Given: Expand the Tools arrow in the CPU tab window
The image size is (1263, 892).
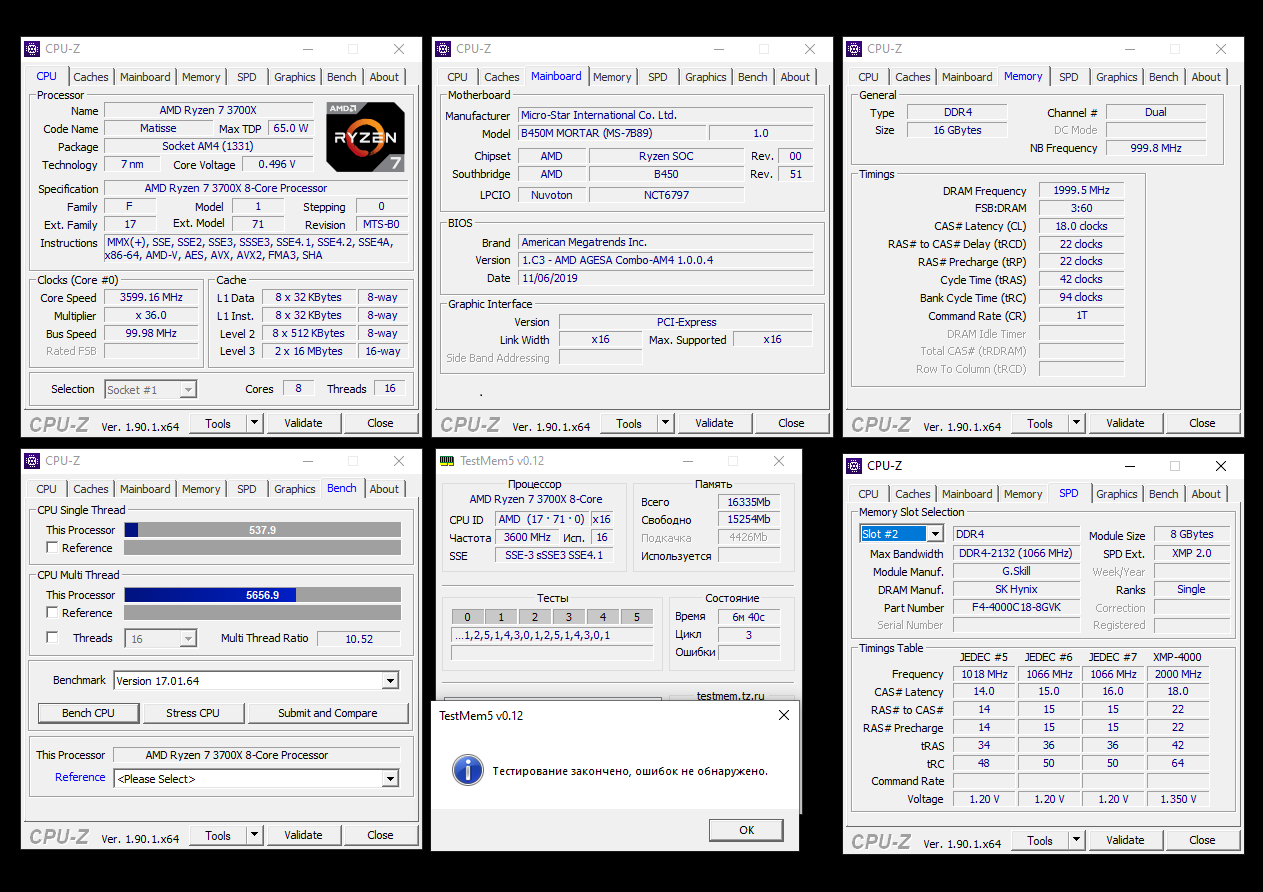Looking at the screenshot, I should pyautogui.click(x=255, y=423).
